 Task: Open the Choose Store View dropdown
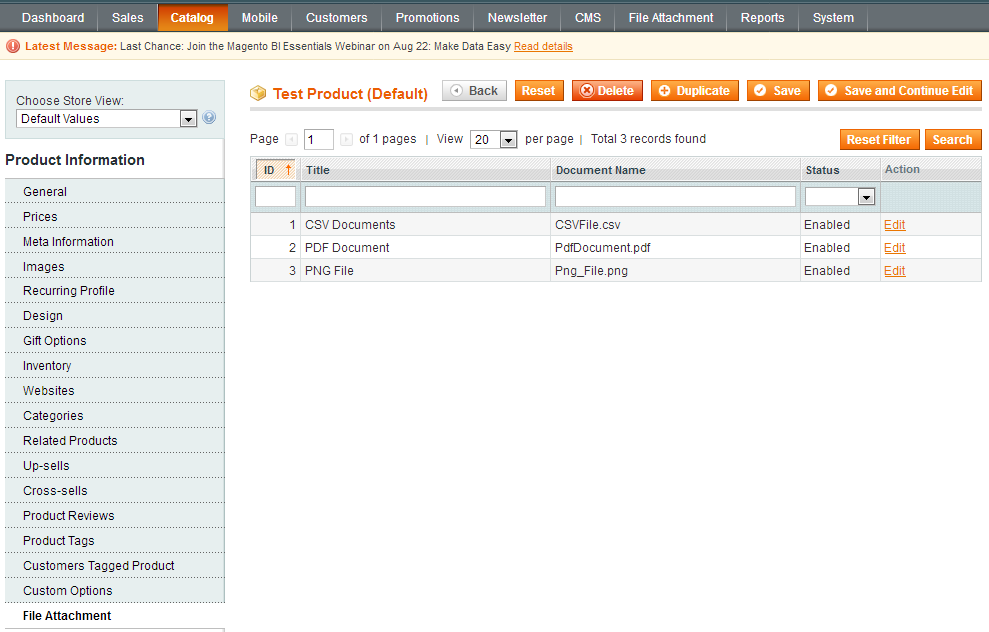tap(106, 119)
